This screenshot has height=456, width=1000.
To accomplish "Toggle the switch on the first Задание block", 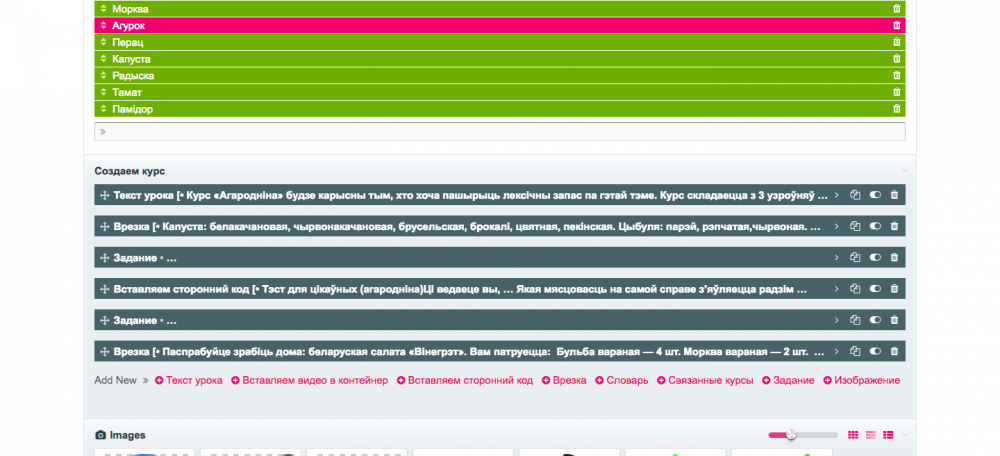I will coord(875,258).
